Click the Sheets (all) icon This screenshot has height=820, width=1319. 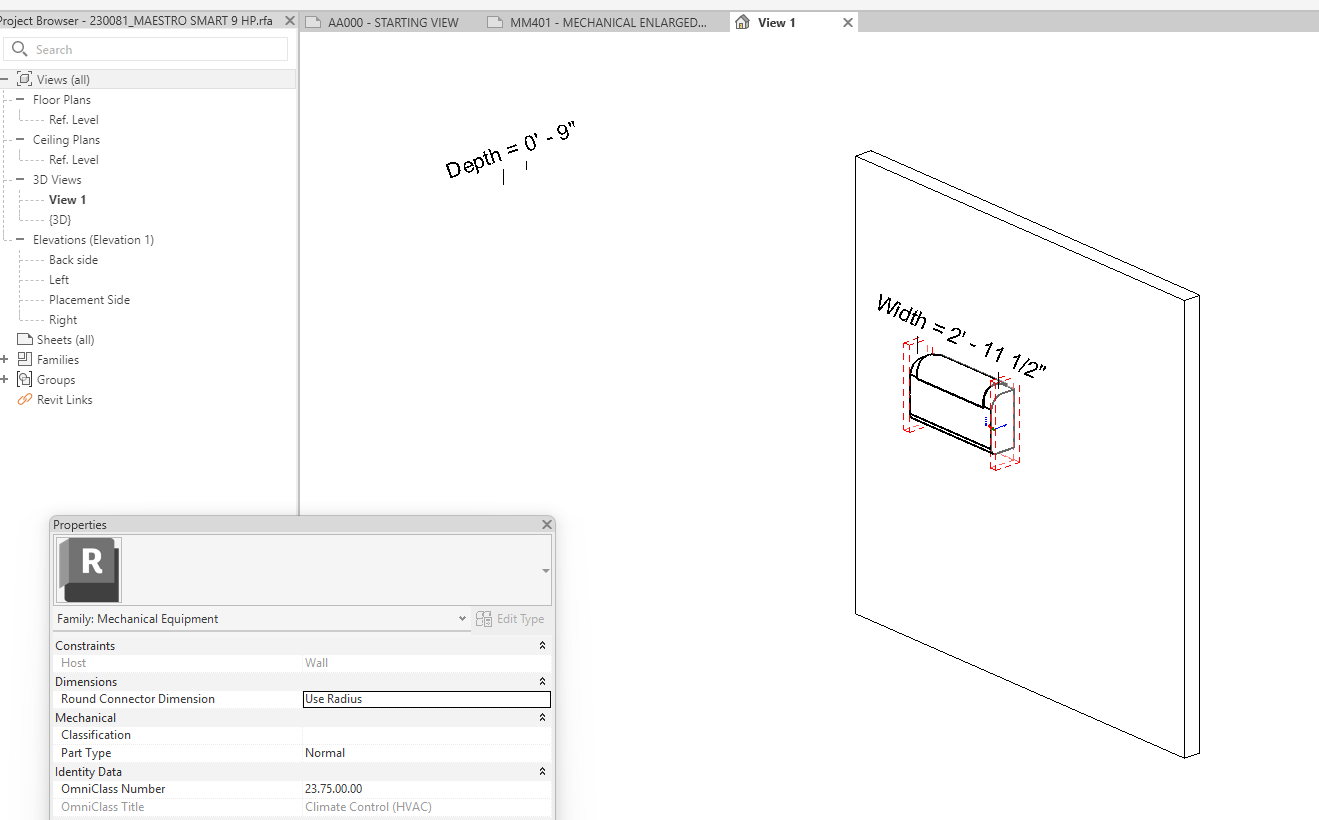(x=25, y=339)
